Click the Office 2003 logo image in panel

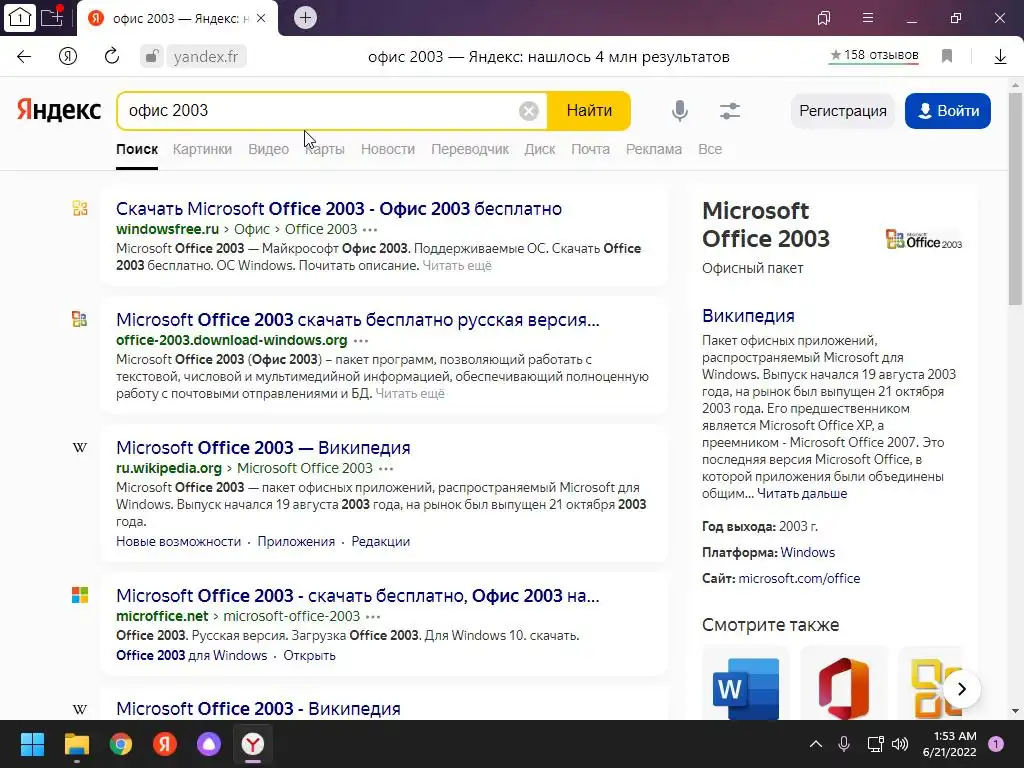tap(923, 239)
